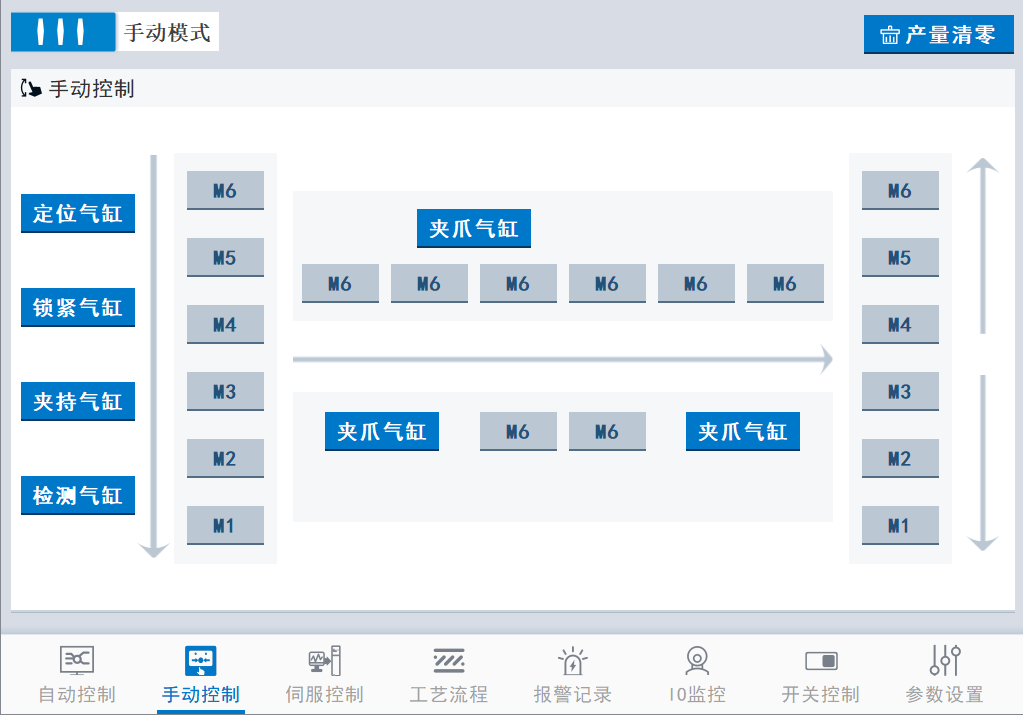
Task: Toggle the 检测气缸 detection cylinder
Action: [78, 496]
